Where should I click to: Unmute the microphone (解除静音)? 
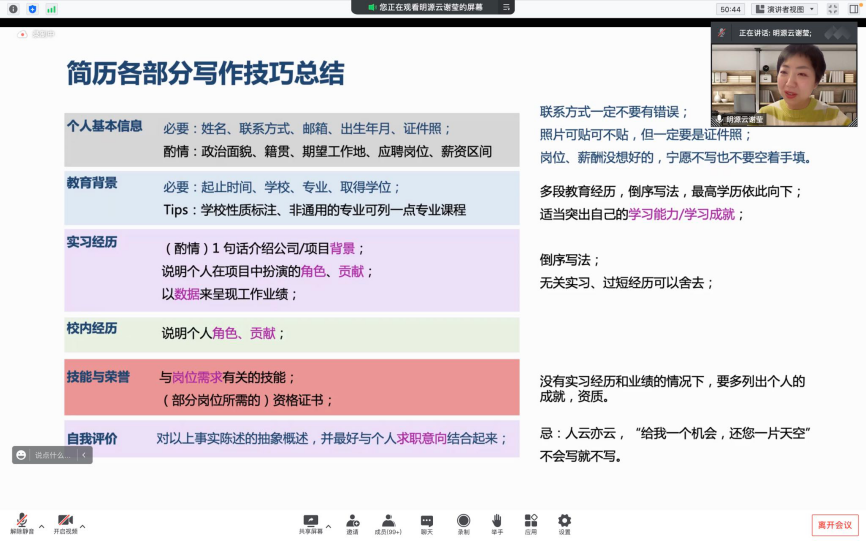pos(22,523)
